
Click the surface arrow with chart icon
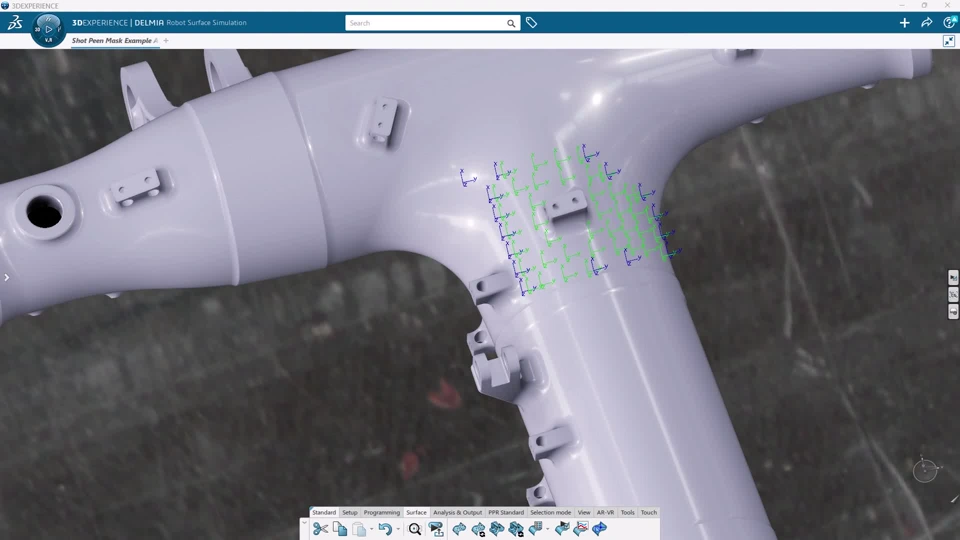coord(580,529)
